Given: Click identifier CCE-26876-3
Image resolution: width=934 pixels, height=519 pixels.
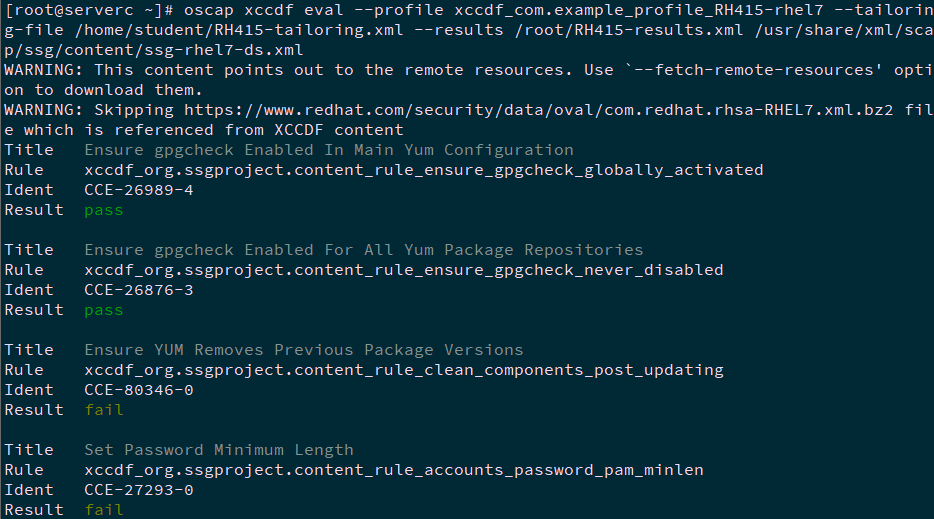Looking at the screenshot, I should click(x=139, y=290).
